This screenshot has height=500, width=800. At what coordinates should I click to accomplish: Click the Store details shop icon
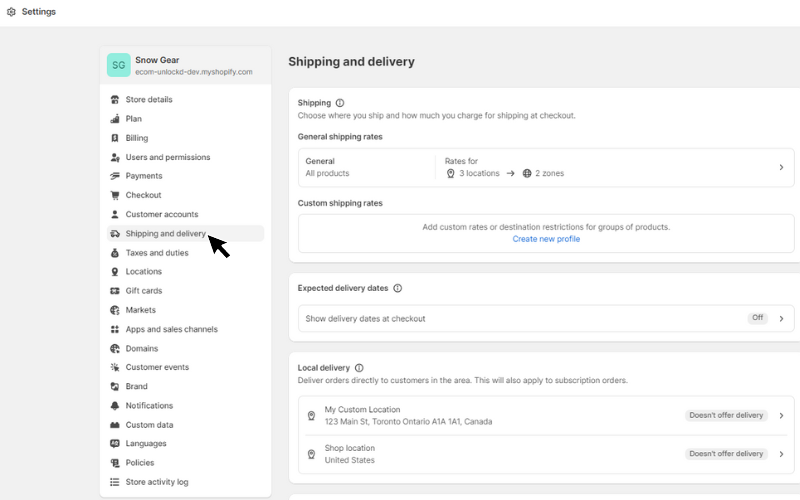(115, 99)
